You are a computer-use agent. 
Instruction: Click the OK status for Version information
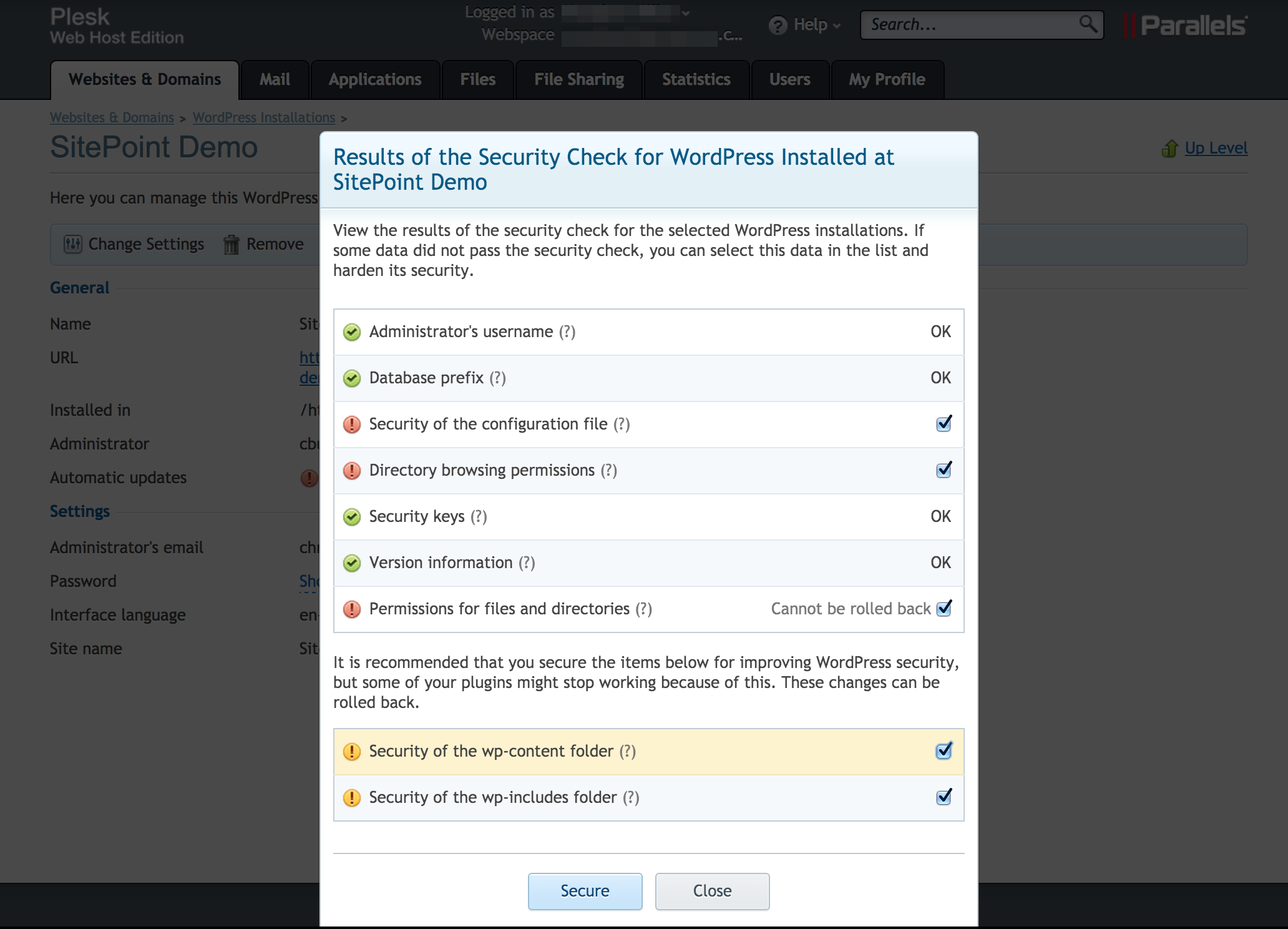[940, 563]
